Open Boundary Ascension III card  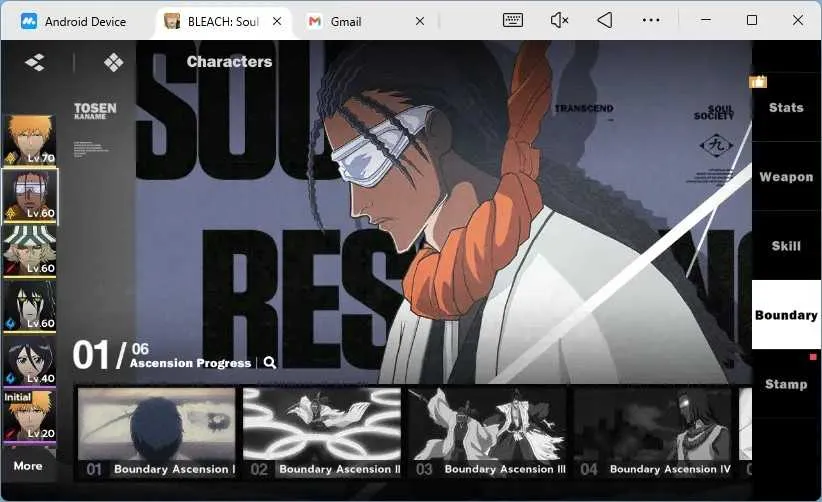(x=487, y=433)
